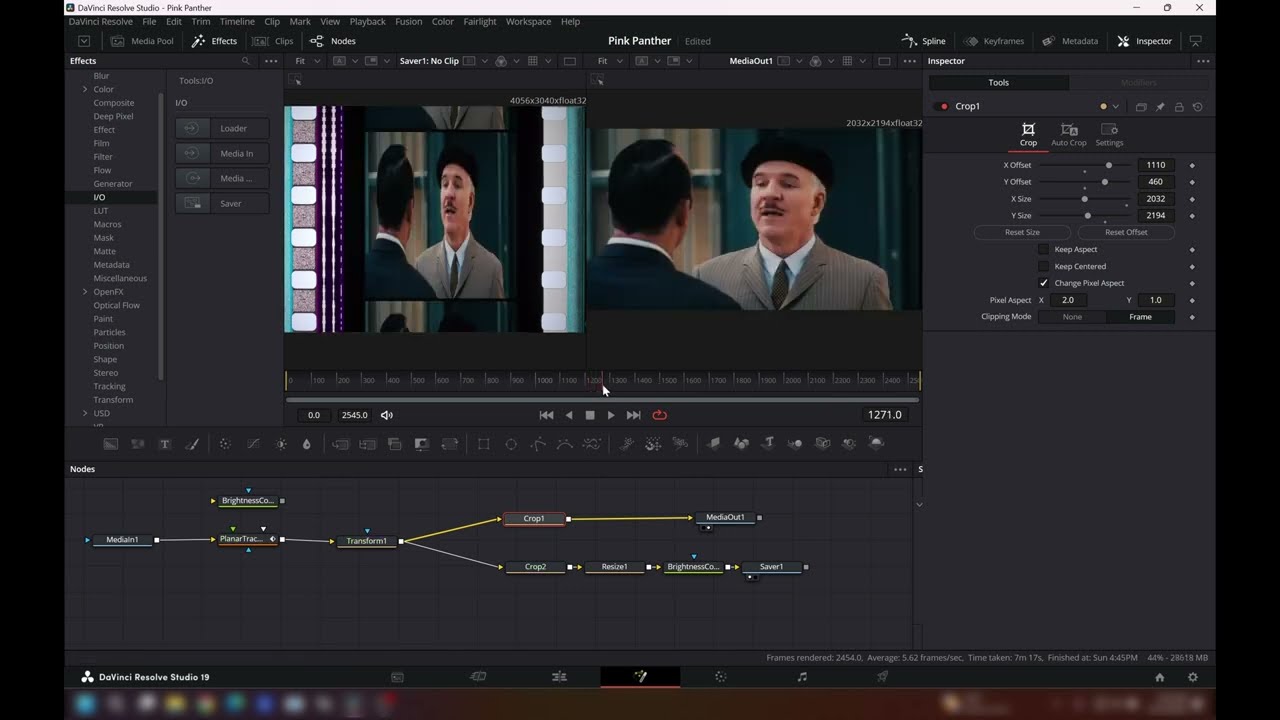Expand the OpenFX effects category
1280x720 pixels.
click(85, 292)
